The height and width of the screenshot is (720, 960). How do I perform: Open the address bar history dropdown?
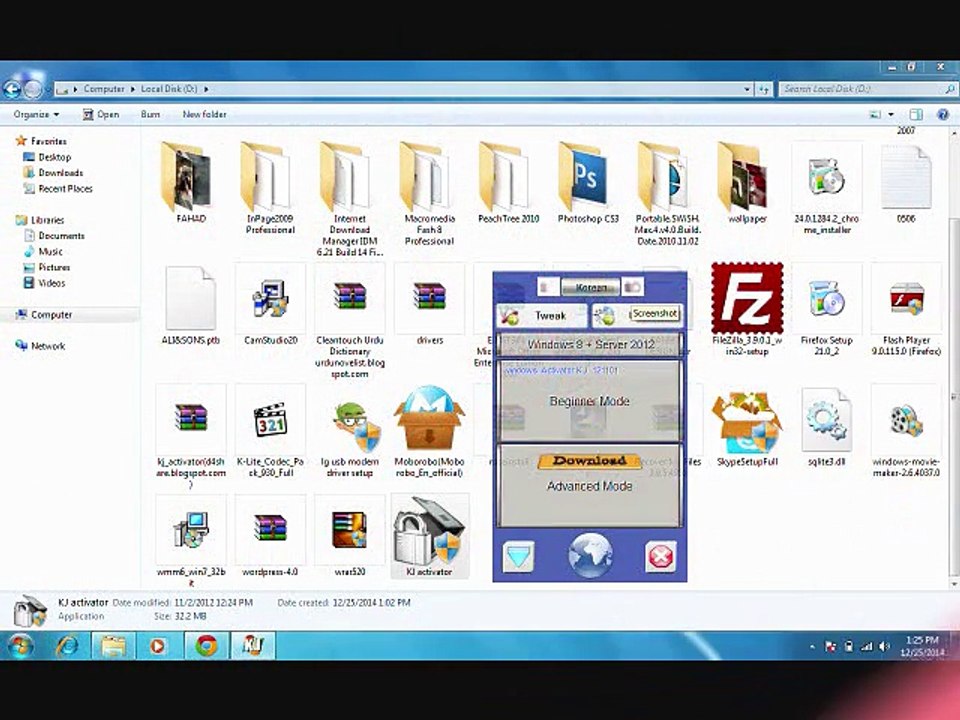click(747, 89)
